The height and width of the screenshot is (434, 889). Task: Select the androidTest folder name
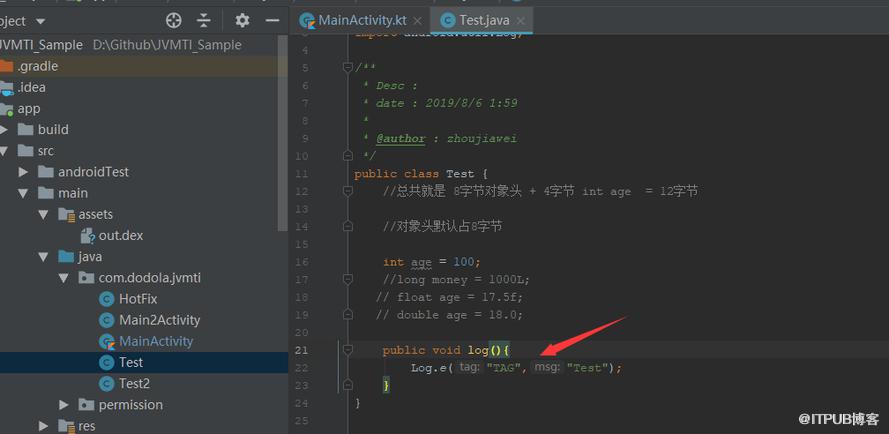click(x=94, y=172)
